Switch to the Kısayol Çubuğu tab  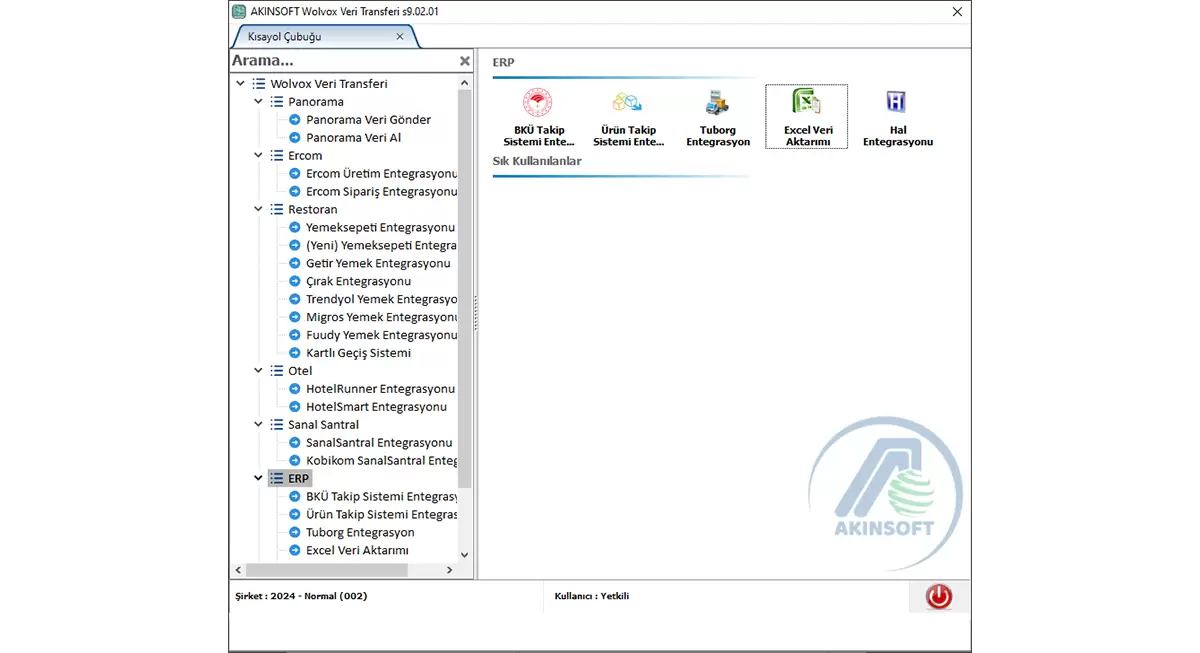(x=312, y=37)
